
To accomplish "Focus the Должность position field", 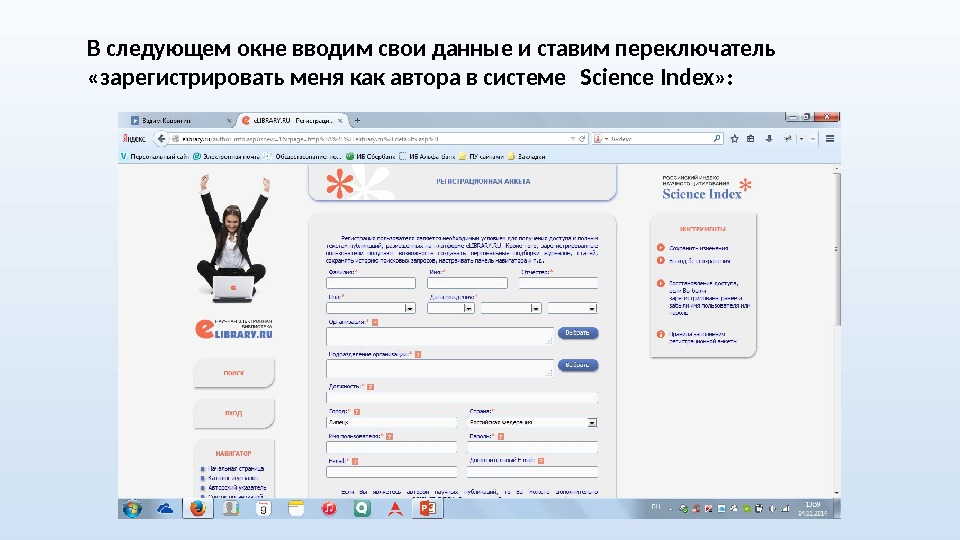I will [x=462, y=397].
